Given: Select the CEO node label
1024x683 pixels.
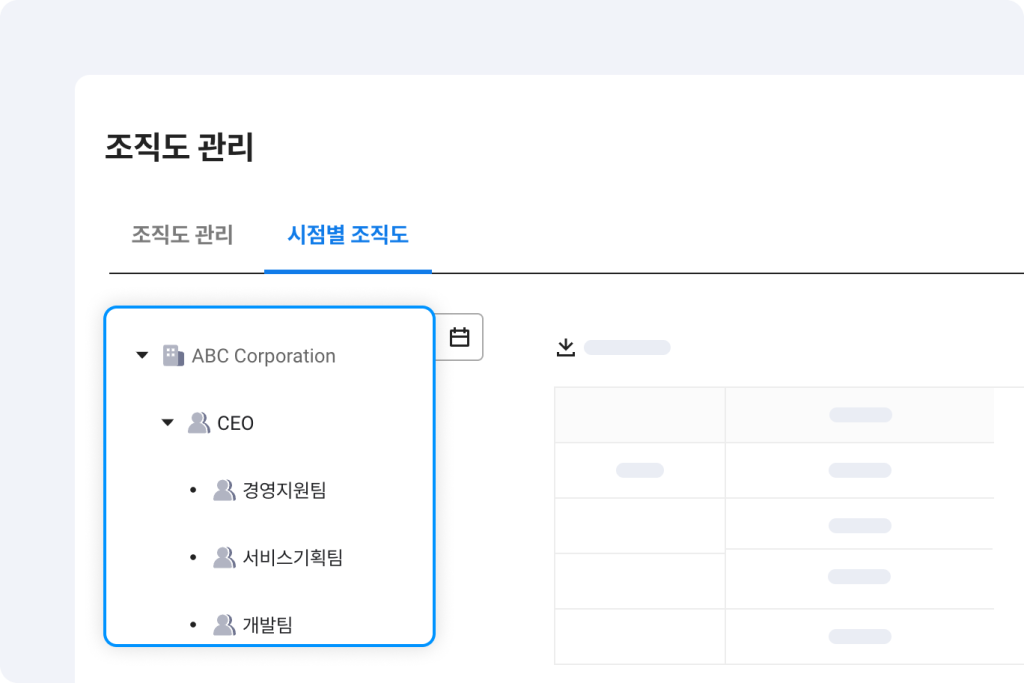Looking at the screenshot, I should (236, 423).
